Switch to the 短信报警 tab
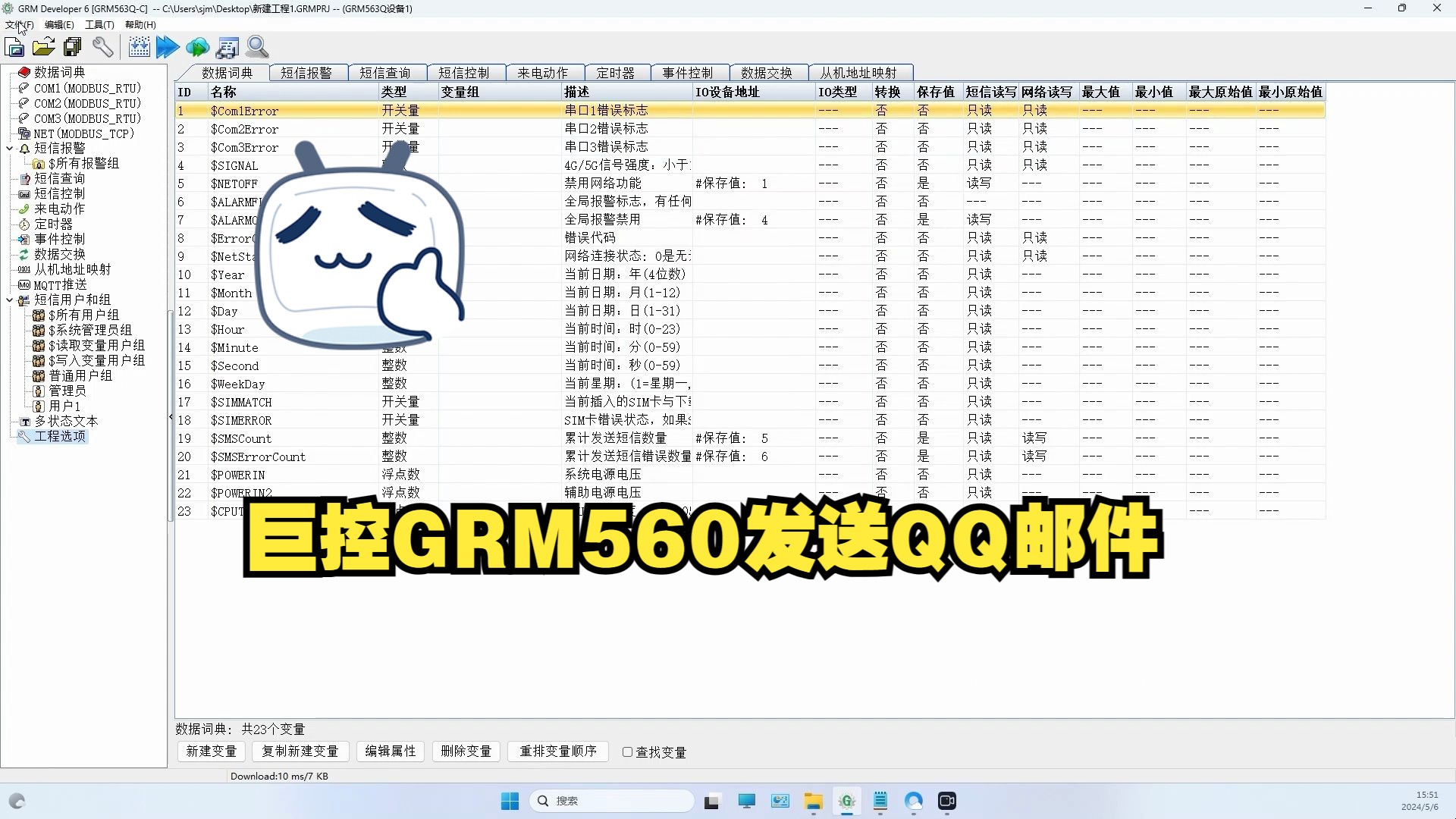 pos(306,73)
